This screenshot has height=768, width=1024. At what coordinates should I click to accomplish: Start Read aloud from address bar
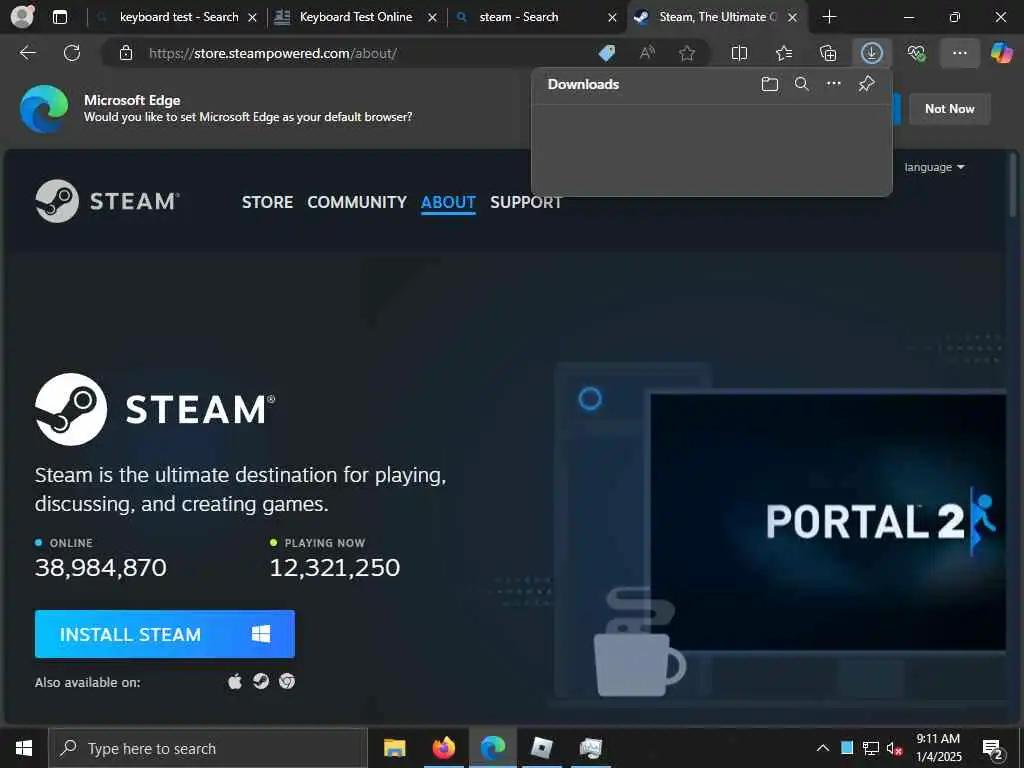pyautogui.click(x=647, y=53)
